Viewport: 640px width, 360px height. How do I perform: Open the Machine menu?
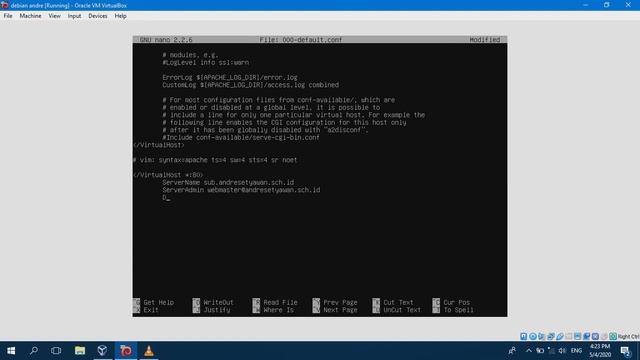(30, 16)
